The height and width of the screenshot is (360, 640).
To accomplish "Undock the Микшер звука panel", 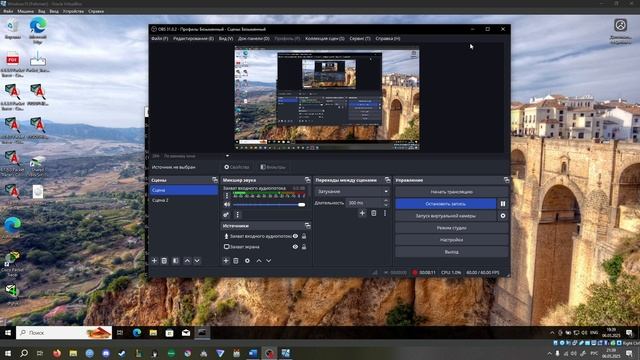I will click(307, 180).
